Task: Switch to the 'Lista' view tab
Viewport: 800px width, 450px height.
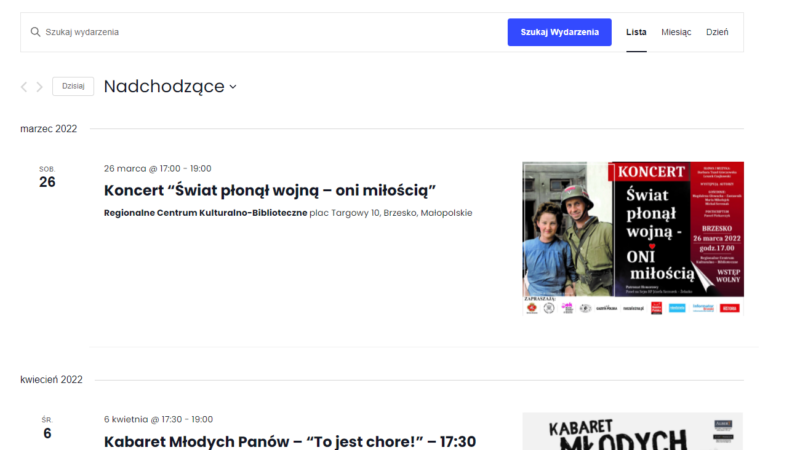Action: [636, 32]
